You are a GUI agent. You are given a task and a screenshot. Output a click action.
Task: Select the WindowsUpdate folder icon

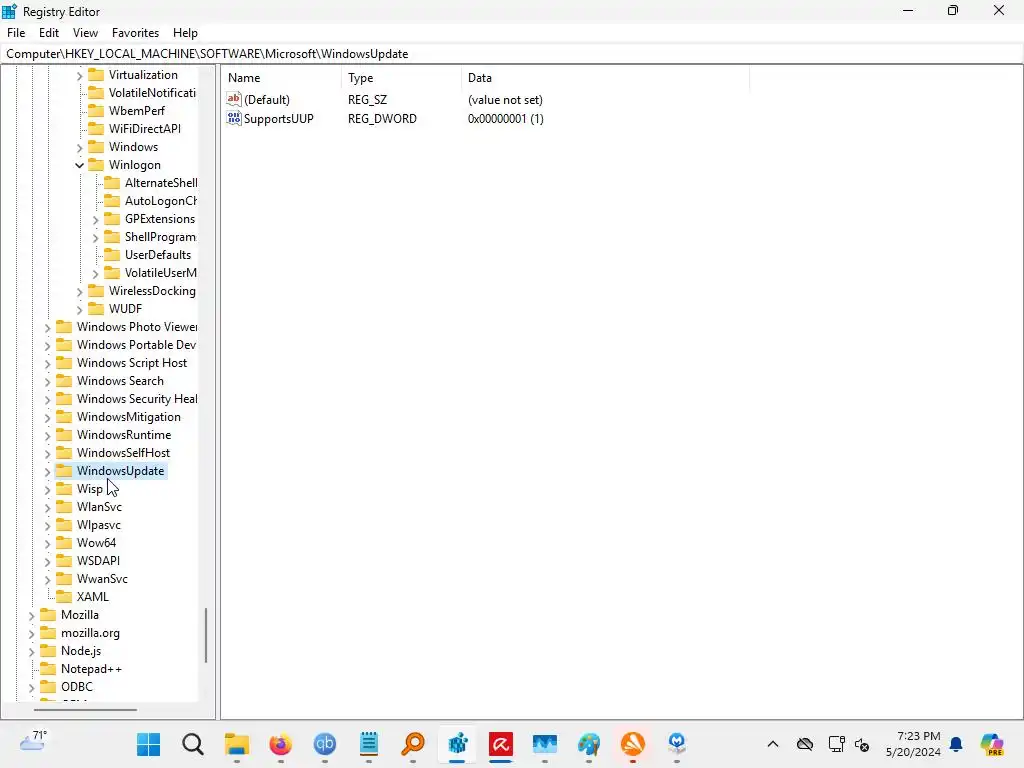(64, 471)
